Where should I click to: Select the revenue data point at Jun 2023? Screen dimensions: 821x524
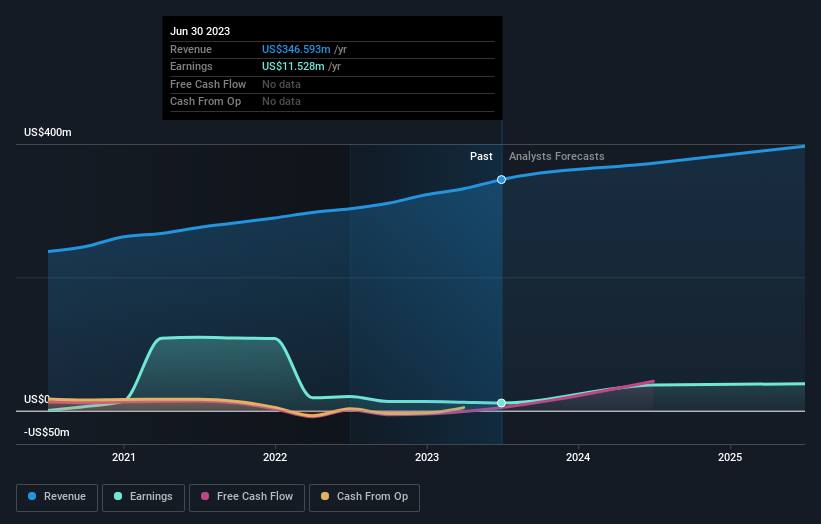pos(501,180)
